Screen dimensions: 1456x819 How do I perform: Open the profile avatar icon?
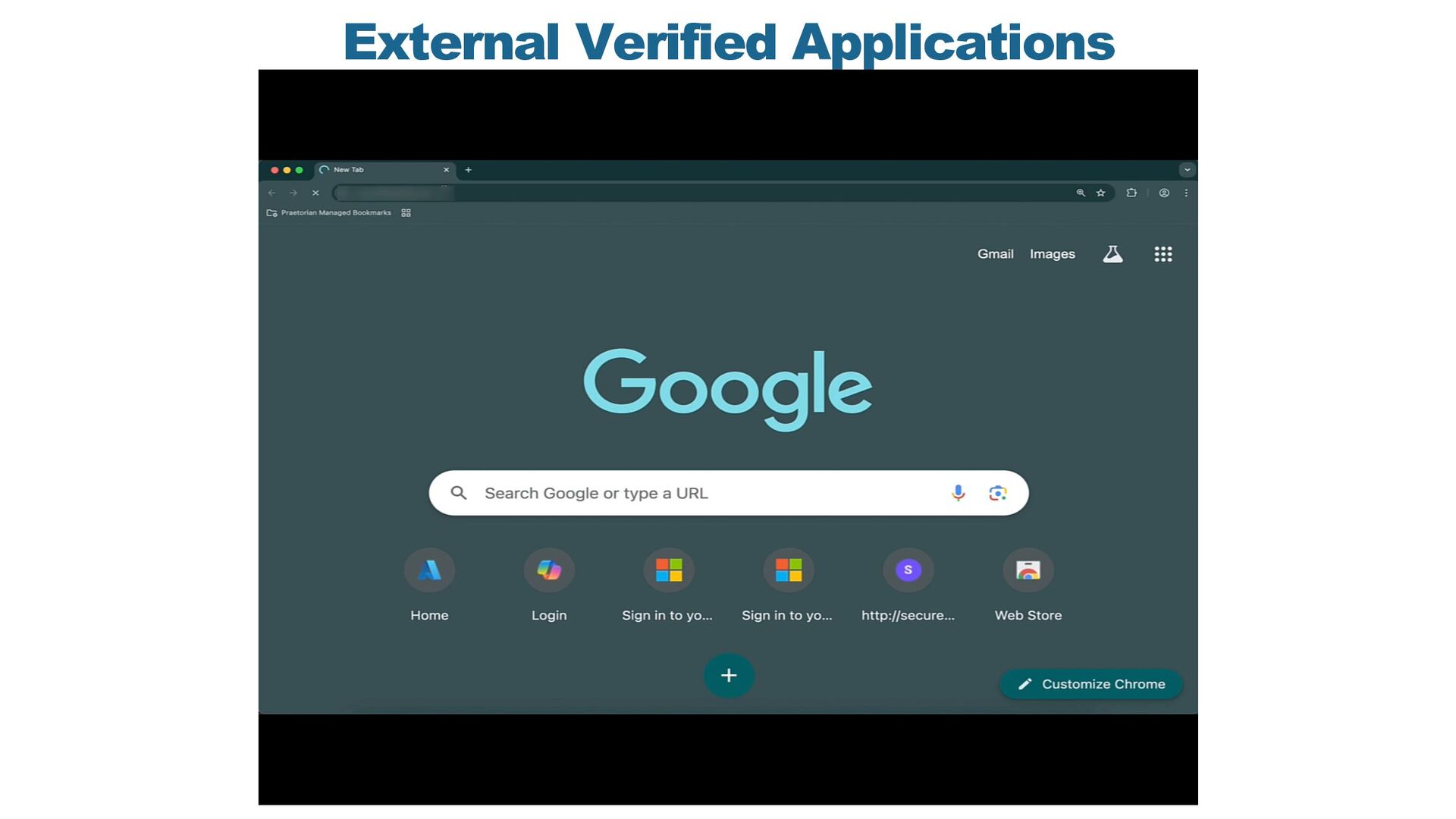click(1164, 193)
